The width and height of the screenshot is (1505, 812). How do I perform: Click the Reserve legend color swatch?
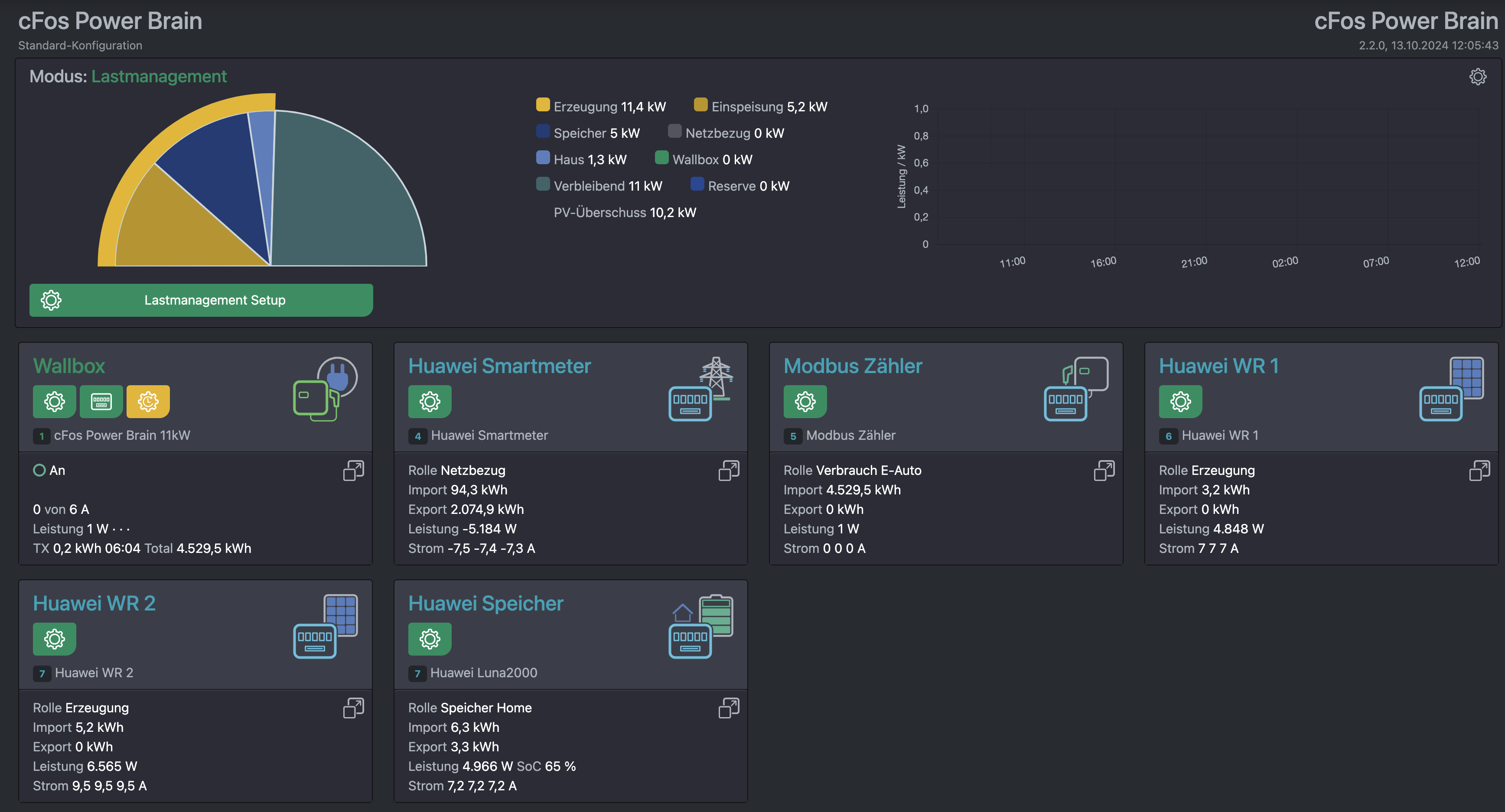tap(697, 183)
